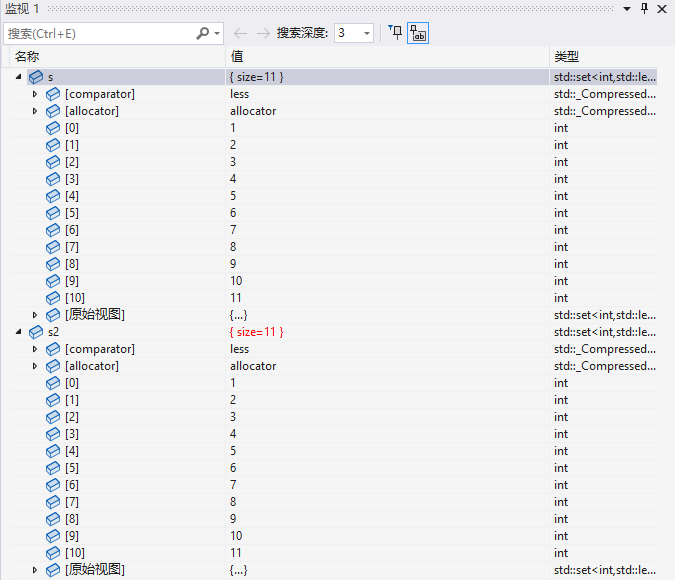Select value 11 of s2 element [10]
This screenshot has width=675, height=580.
pyautogui.click(x=236, y=553)
